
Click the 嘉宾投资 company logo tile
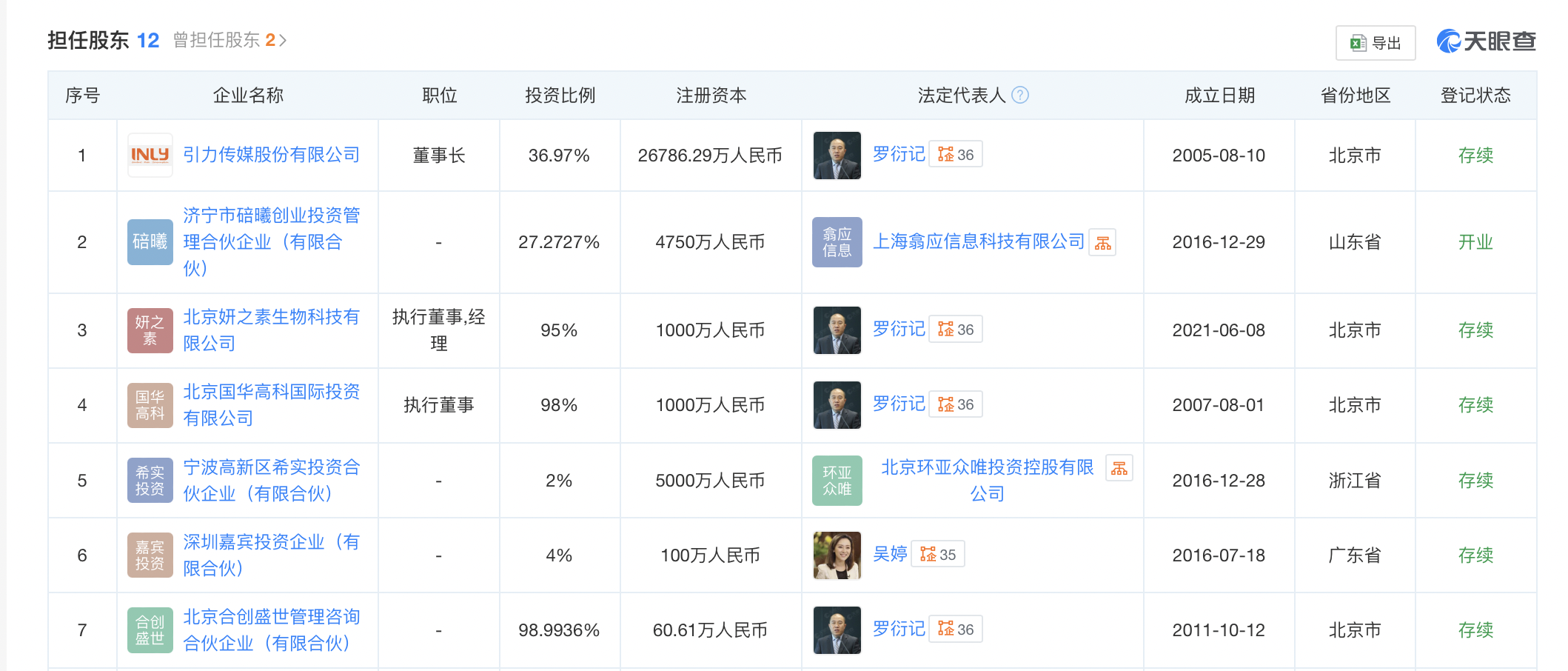(x=150, y=555)
